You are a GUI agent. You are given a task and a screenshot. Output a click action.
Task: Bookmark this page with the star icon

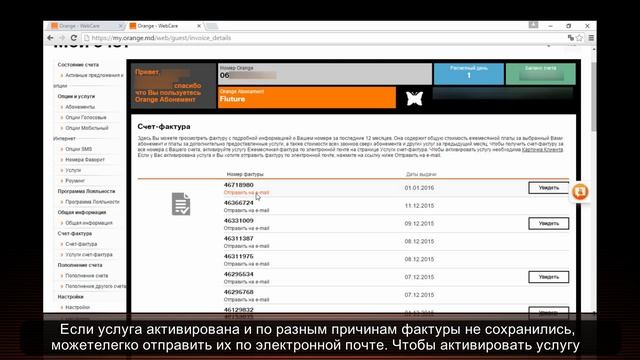tap(579, 38)
